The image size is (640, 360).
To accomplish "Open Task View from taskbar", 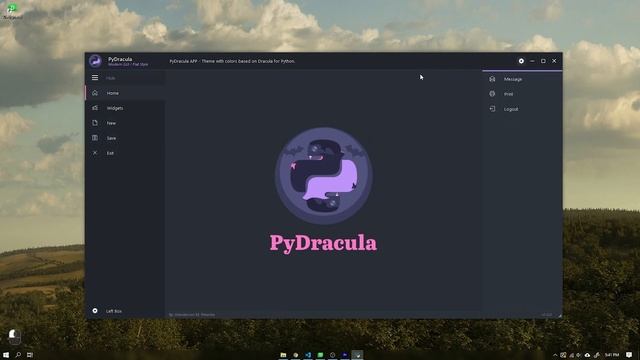I will click(29, 355).
